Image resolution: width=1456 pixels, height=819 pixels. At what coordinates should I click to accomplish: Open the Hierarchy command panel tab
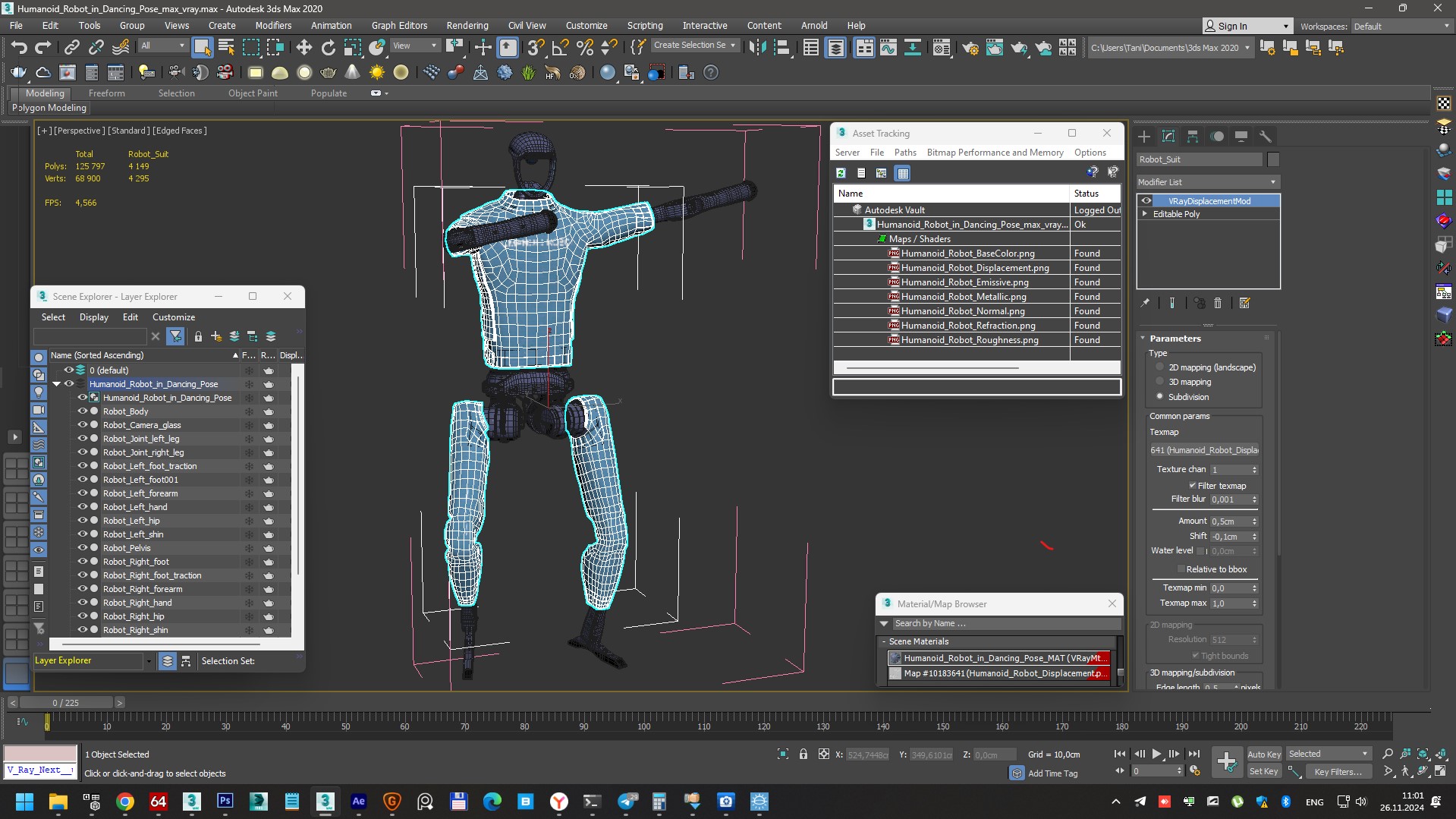(x=1193, y=137)
